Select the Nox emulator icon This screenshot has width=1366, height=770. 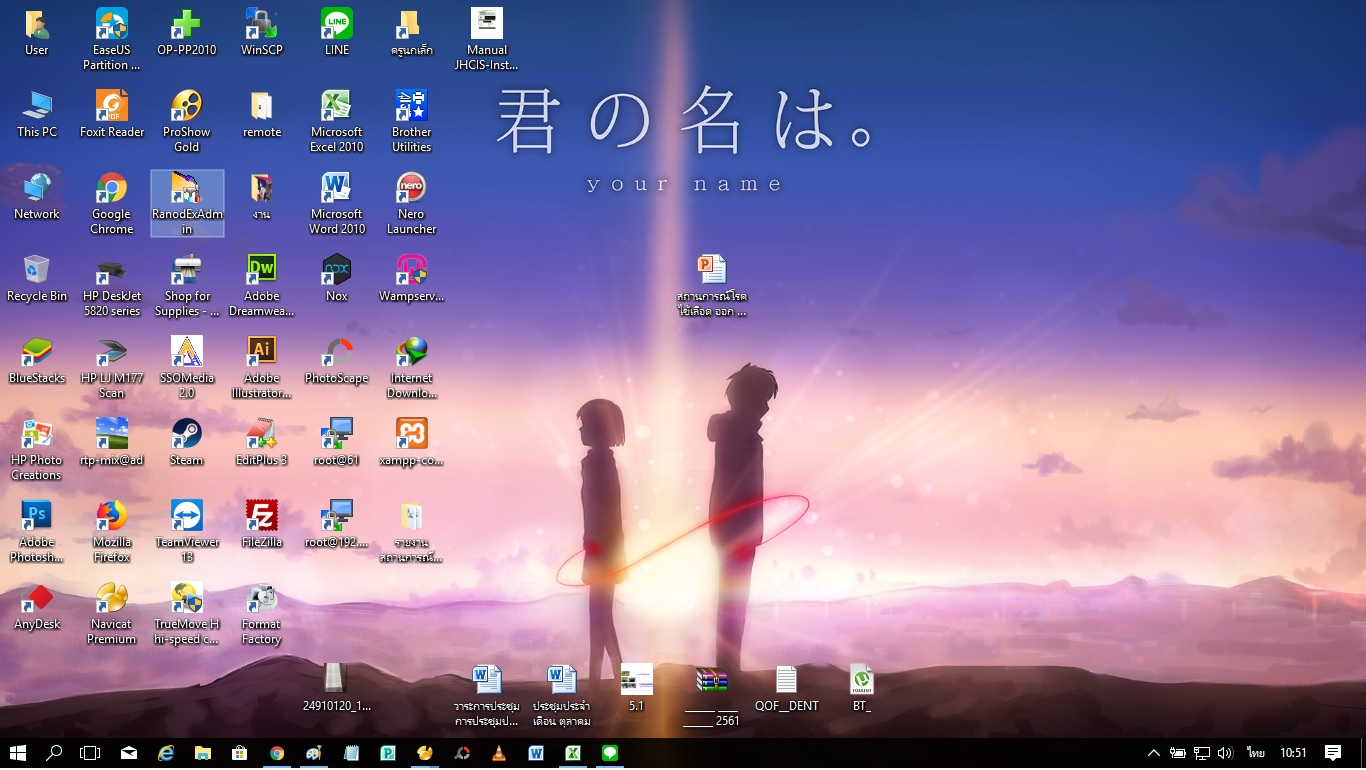point(337,278)
